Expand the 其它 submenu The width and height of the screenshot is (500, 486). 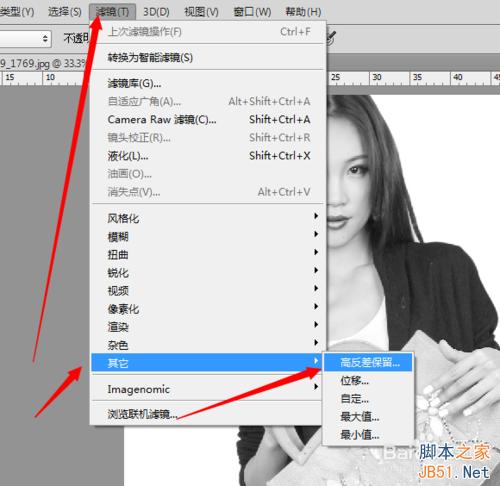click(207, 363)
